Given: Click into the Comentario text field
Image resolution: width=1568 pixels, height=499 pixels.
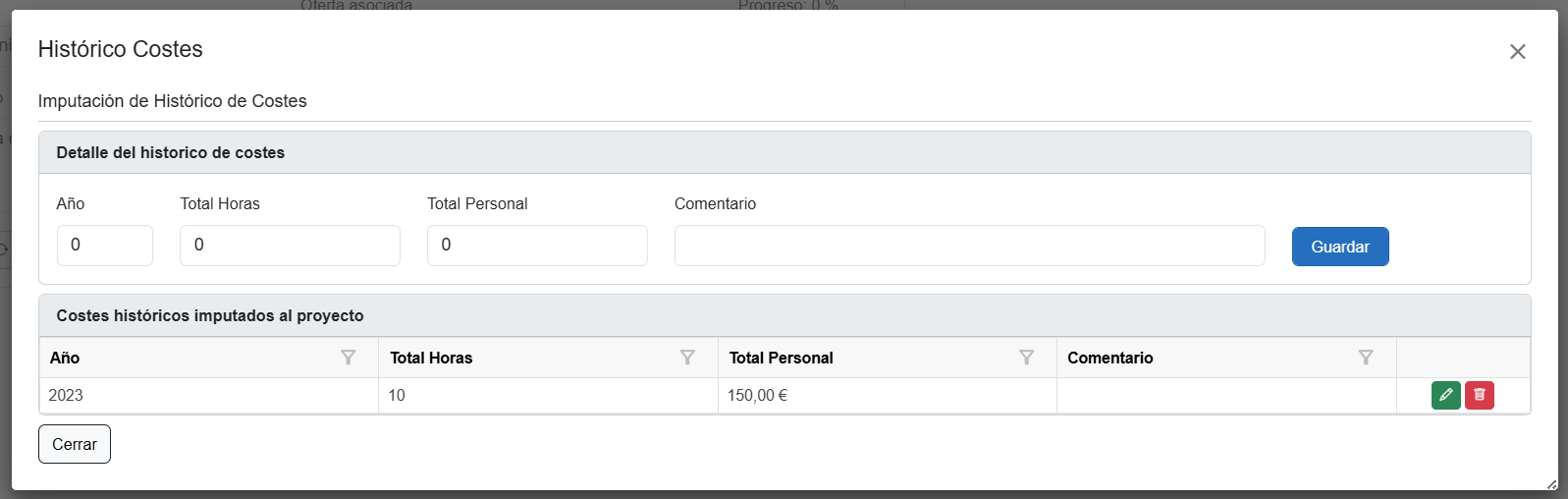Looking at the screenshot, I should coord(969,246).
